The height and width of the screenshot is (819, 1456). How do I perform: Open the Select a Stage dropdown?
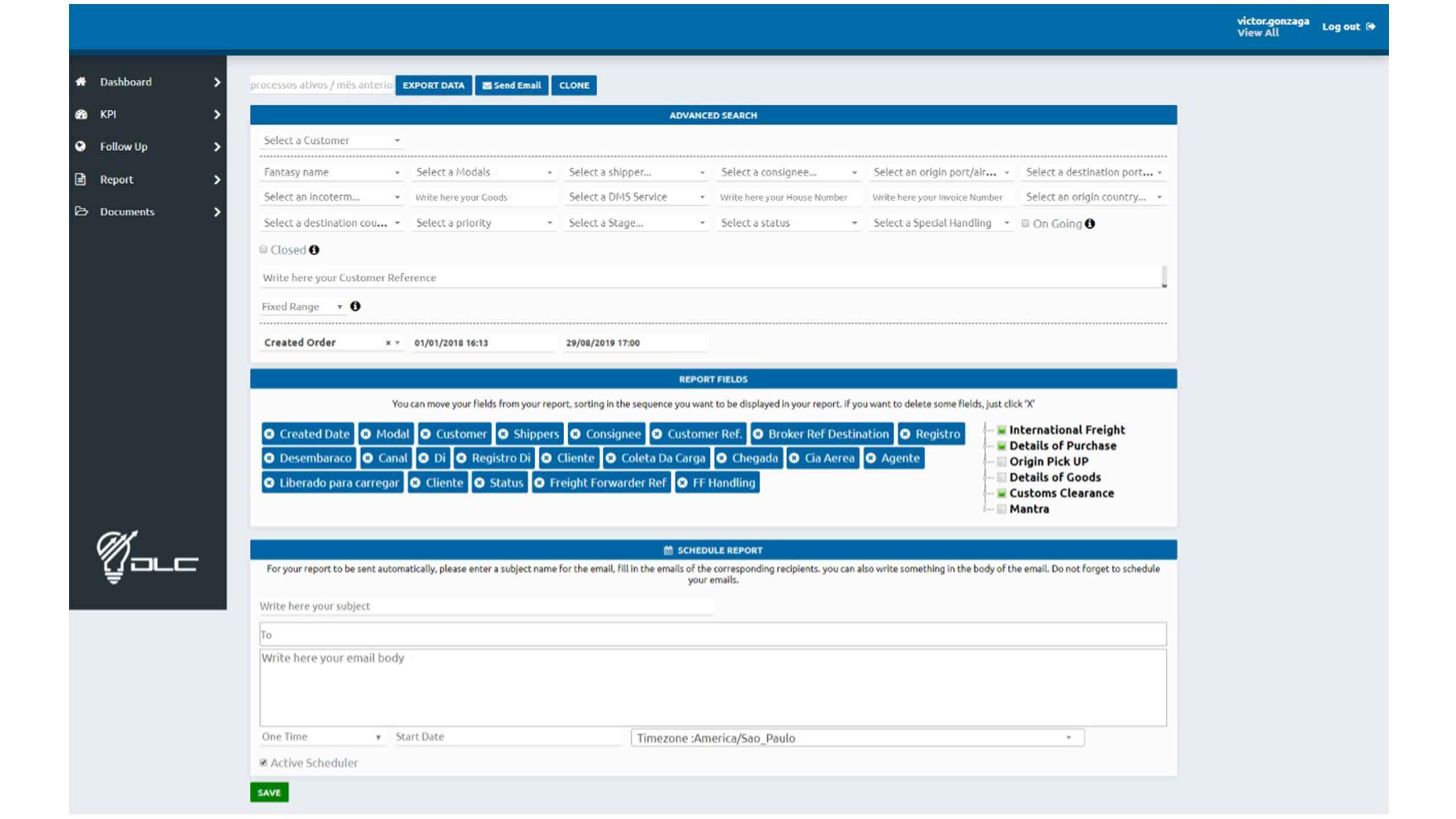point(636,223)
